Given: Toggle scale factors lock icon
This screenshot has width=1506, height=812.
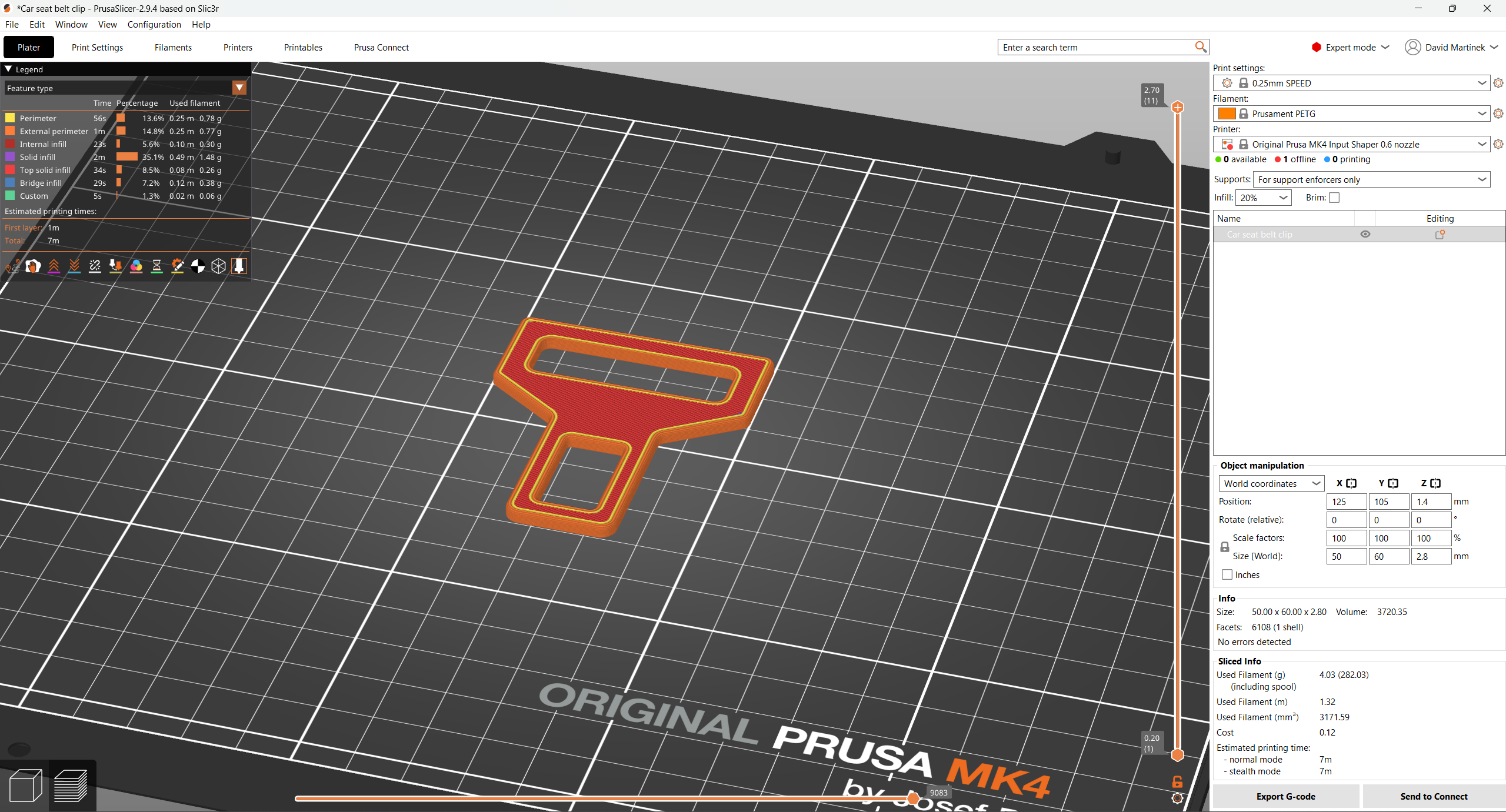Looking at the screenshot, I should click(1225, 547).
